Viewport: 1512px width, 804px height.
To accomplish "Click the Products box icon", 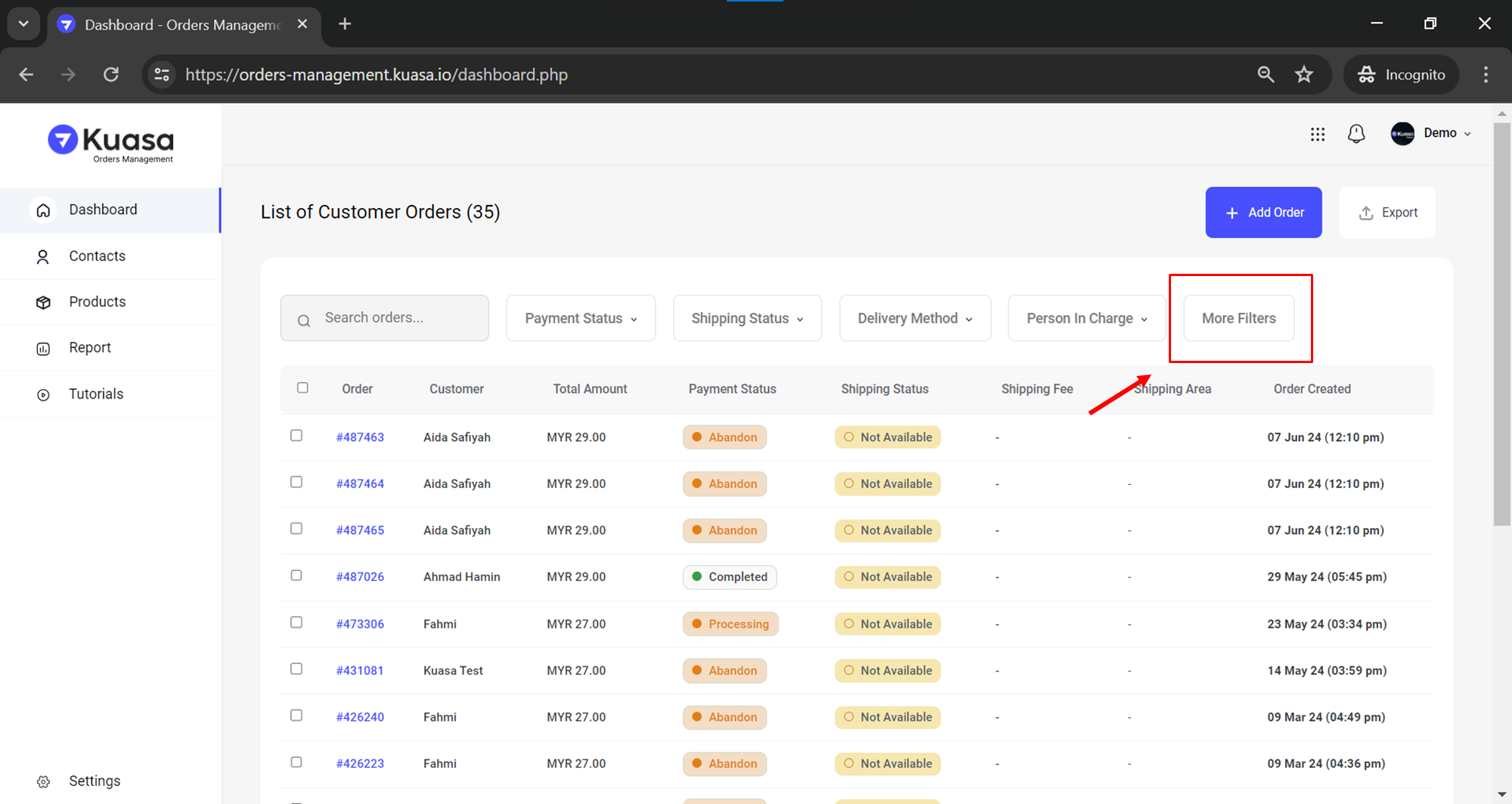I will pos(43,303).
